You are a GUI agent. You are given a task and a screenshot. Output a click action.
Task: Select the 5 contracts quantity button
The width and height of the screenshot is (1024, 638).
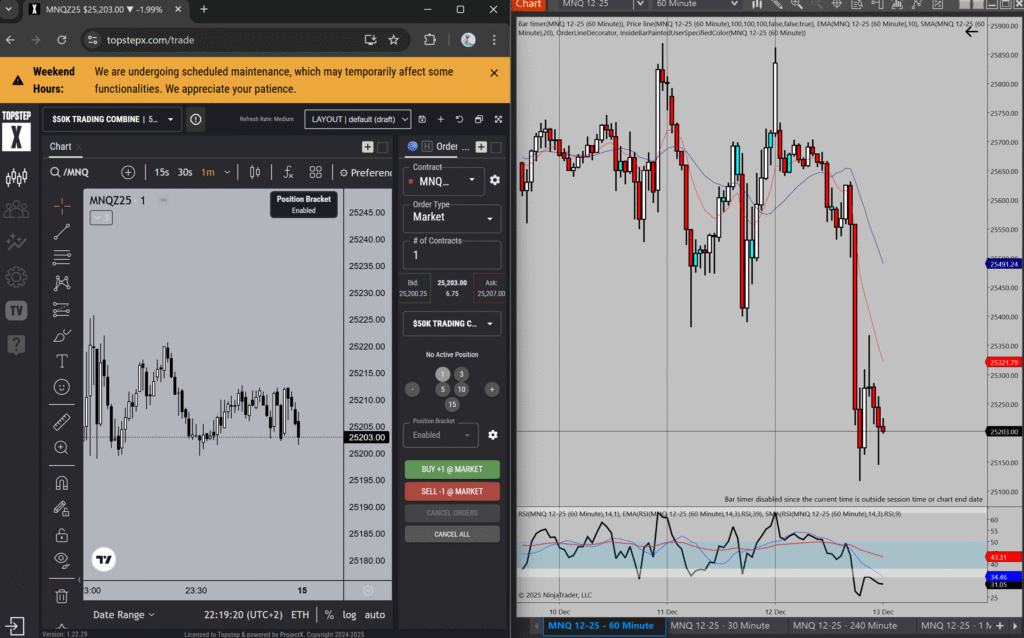[443, 389]
